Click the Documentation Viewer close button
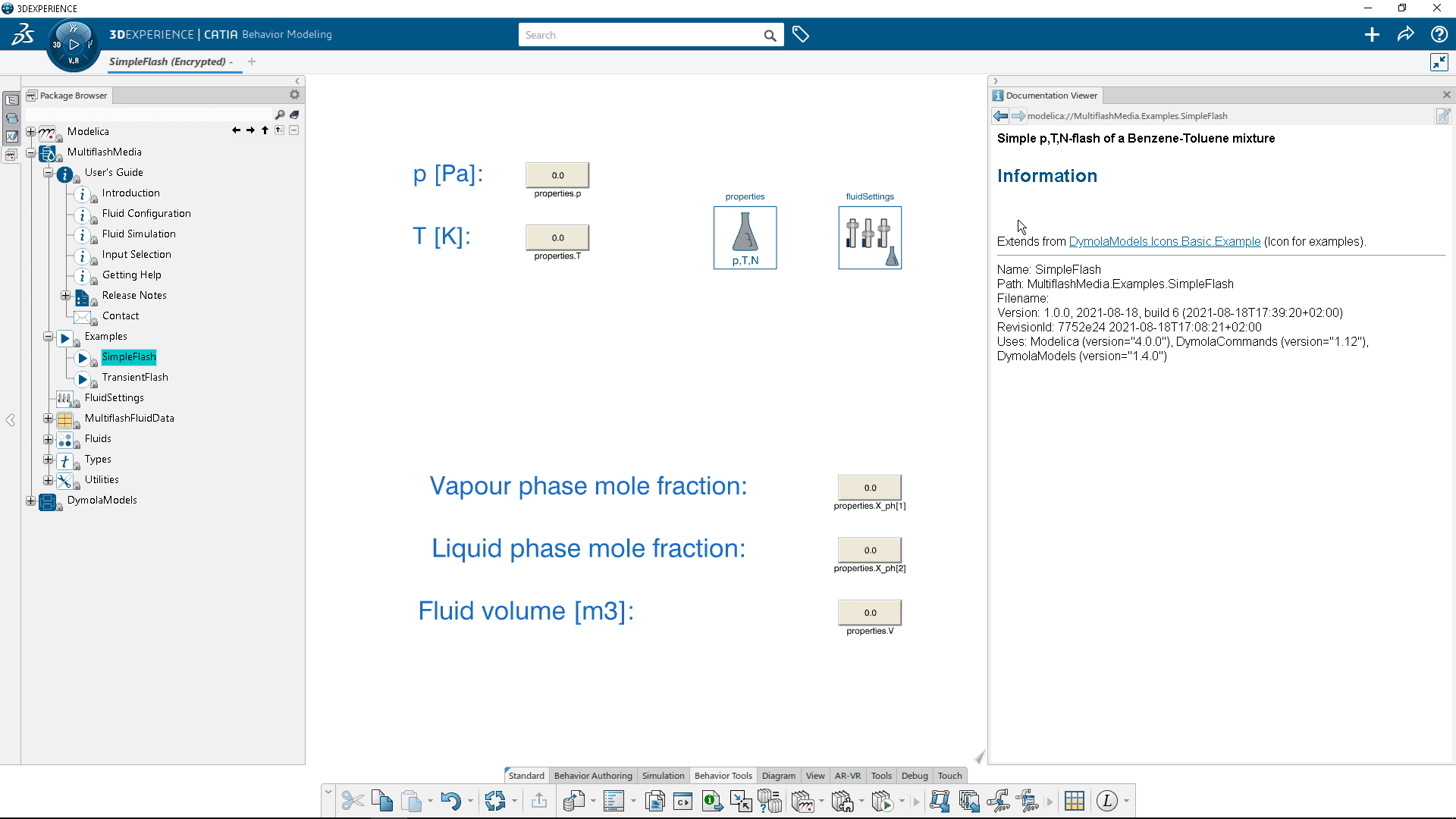 (1447, 95)
